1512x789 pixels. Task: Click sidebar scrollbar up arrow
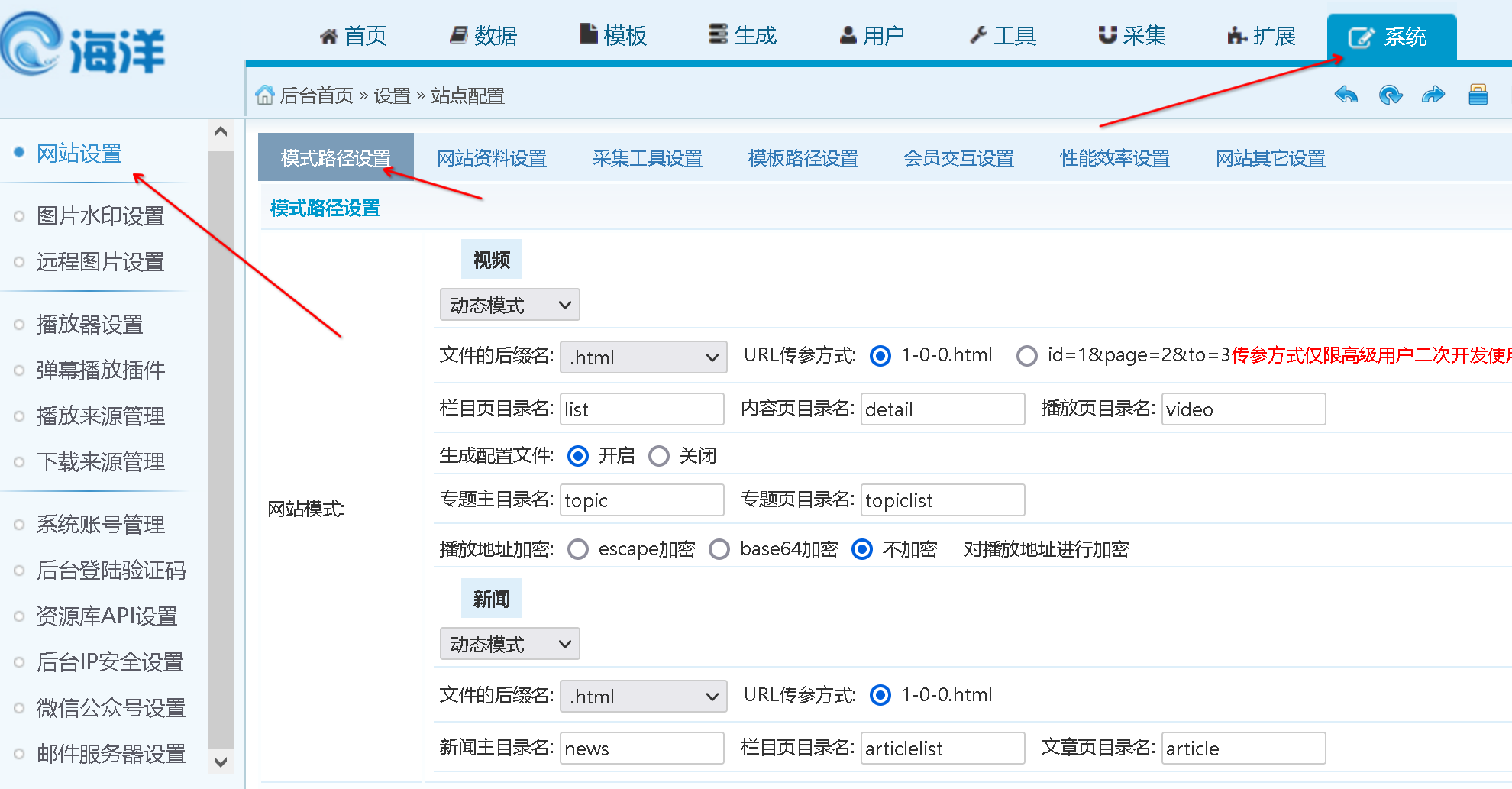tap(221, 131)
